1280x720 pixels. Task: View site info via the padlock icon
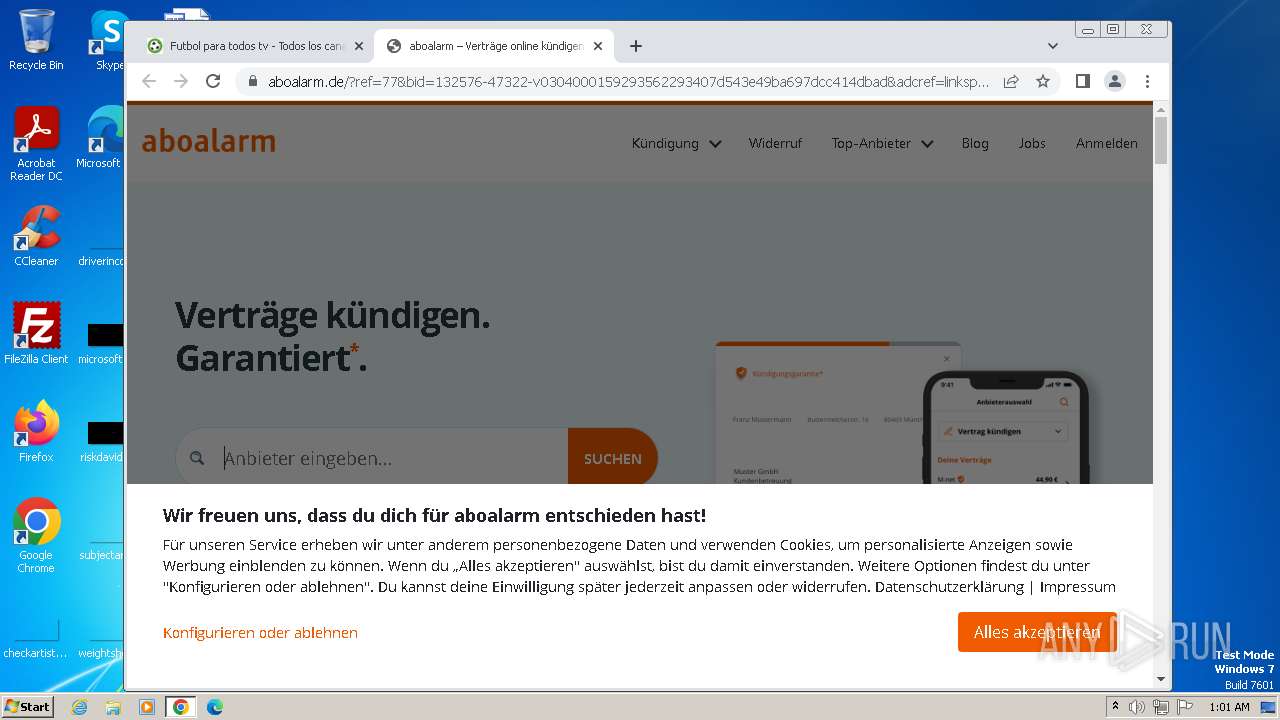(x=252, y=82)
